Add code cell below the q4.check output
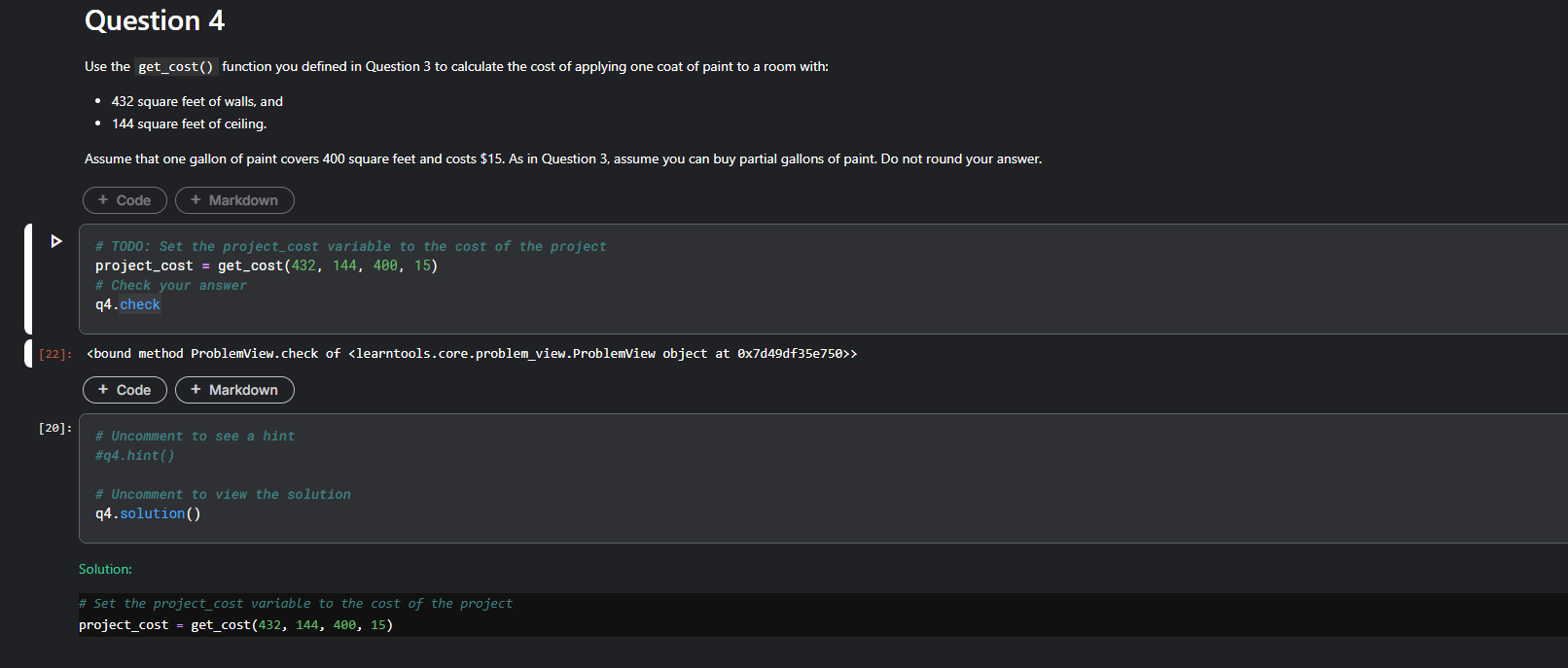 pos(125,390)
